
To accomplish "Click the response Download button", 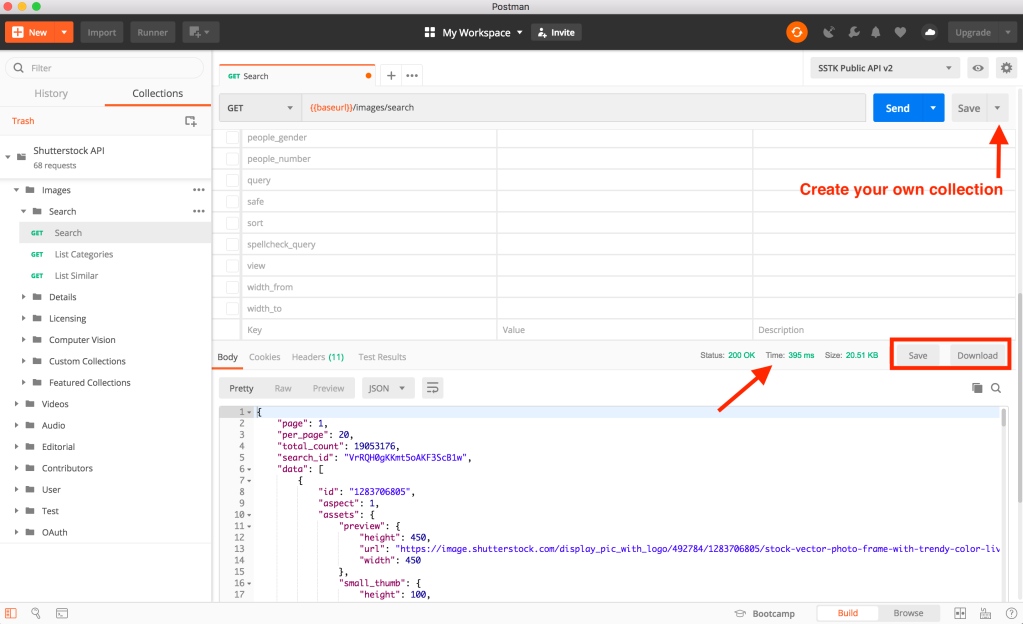I will 977,355.
